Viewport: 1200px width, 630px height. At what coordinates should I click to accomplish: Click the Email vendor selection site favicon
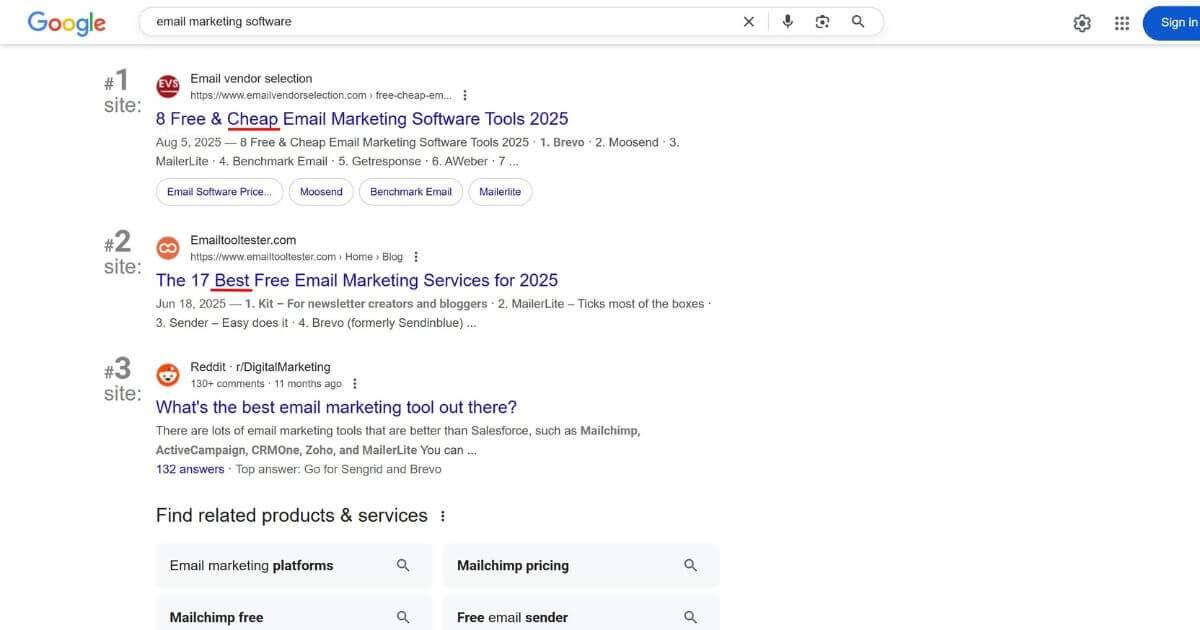pyautogui.click(x=167, y=86)
